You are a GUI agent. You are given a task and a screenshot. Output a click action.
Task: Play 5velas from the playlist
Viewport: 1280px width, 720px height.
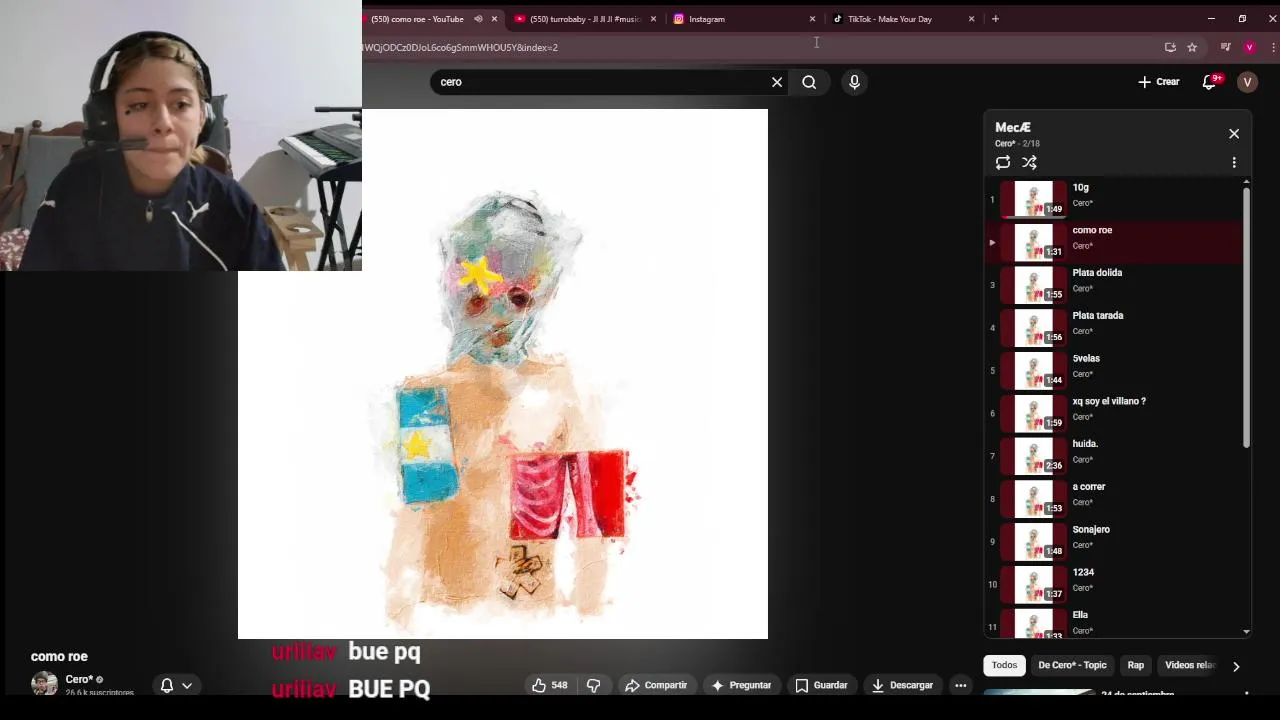coord(1114,371)
